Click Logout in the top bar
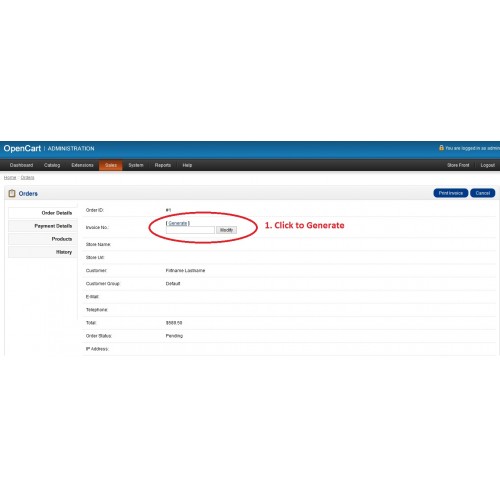Image resolution: width=500 pixels, height=500 pixels. [x=487, y=165]
